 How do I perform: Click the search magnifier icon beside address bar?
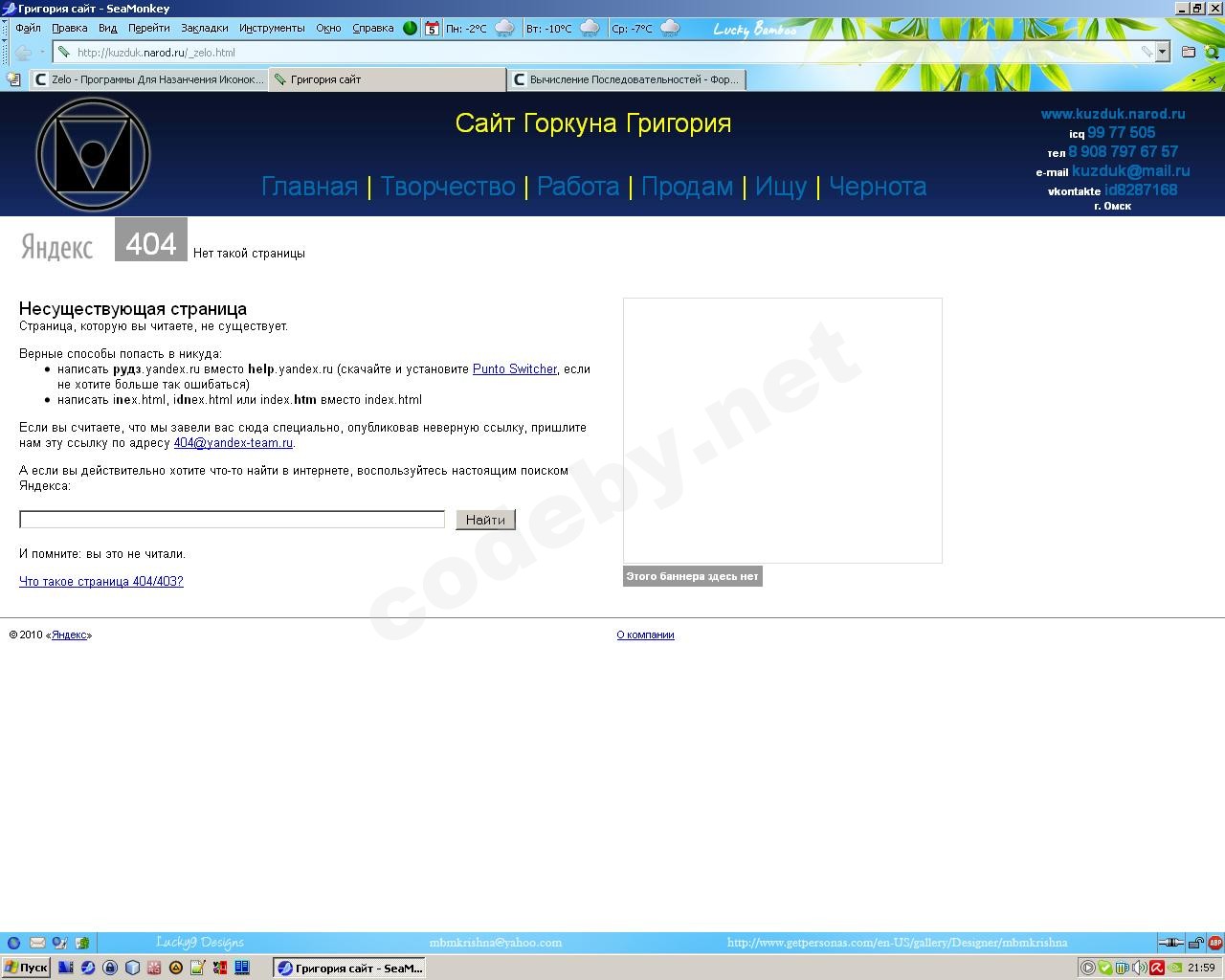(1213, 52)
